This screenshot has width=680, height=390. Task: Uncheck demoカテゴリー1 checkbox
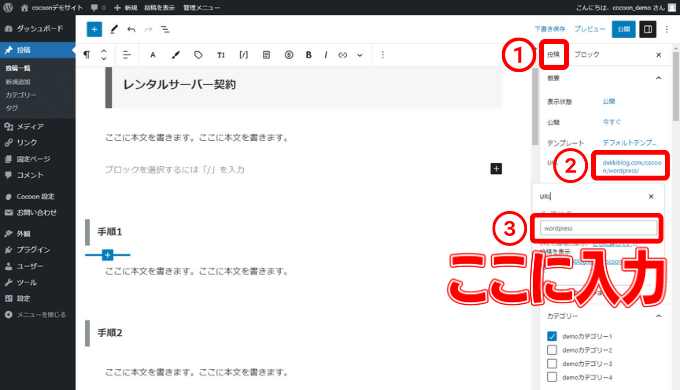[552, 336]
